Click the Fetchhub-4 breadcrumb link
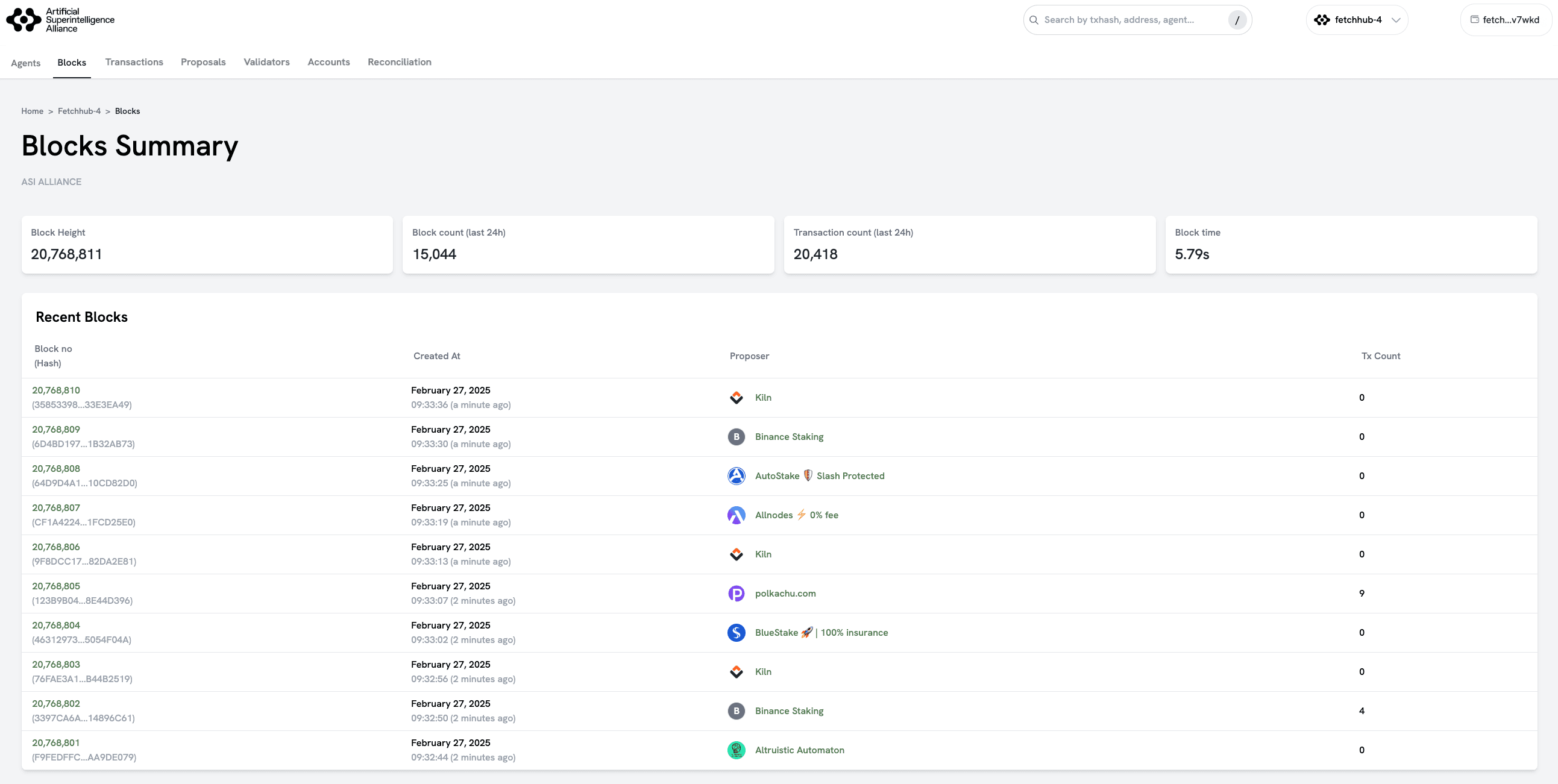The image size is (1558, 784). pyautogui.click(x=79, y=111)
